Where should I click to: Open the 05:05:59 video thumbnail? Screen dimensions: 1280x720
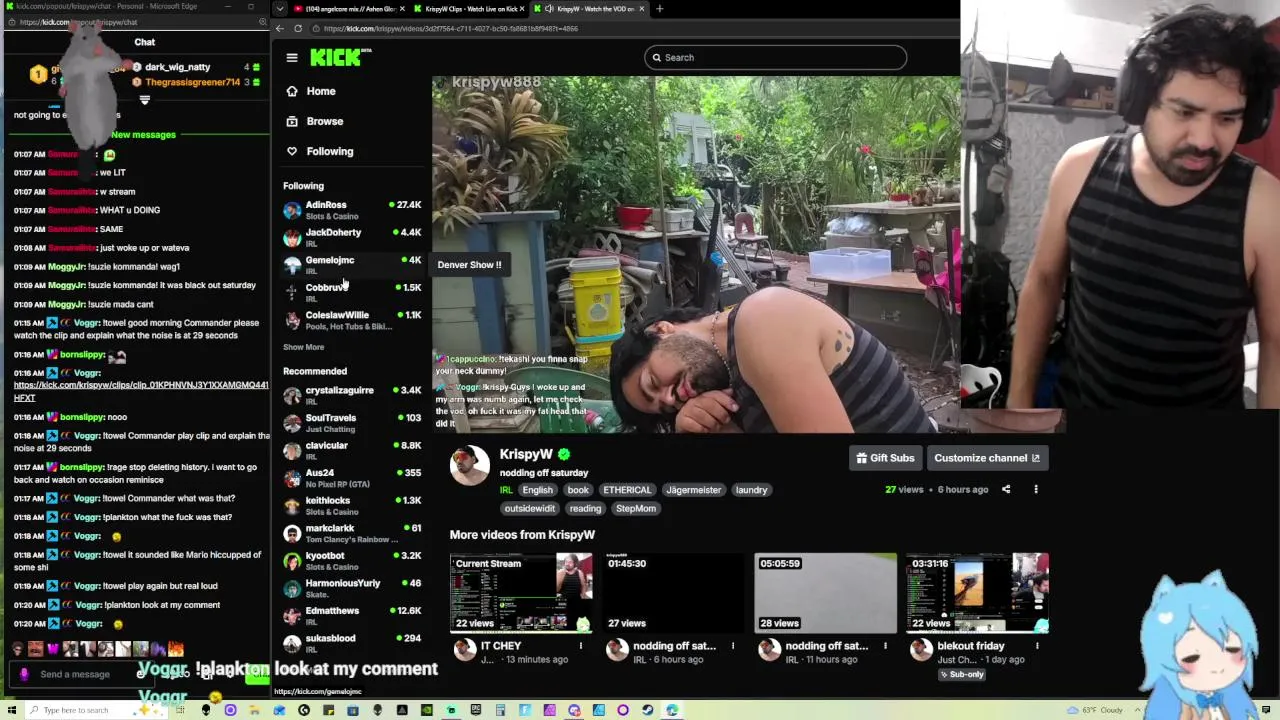[x=825, y=593]
